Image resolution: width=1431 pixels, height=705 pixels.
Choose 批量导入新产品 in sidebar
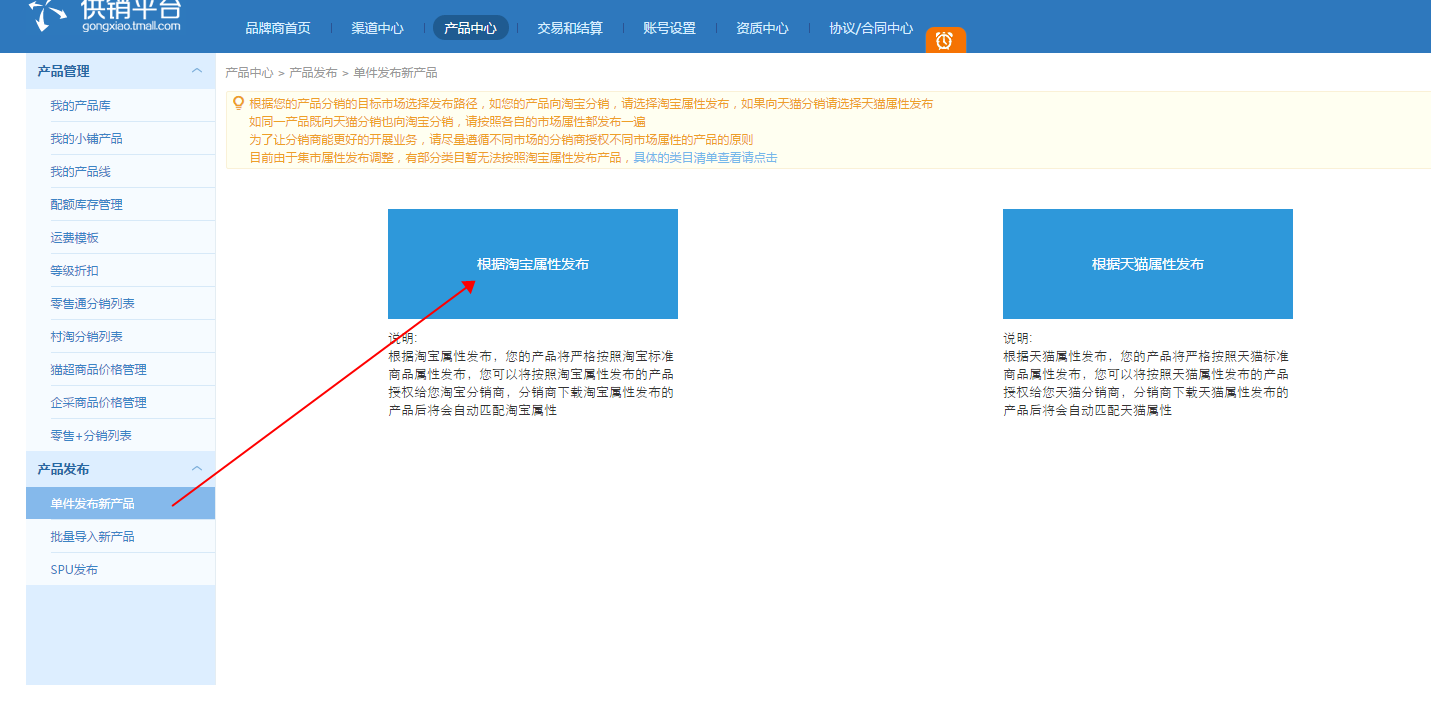(x=92, y=537)
